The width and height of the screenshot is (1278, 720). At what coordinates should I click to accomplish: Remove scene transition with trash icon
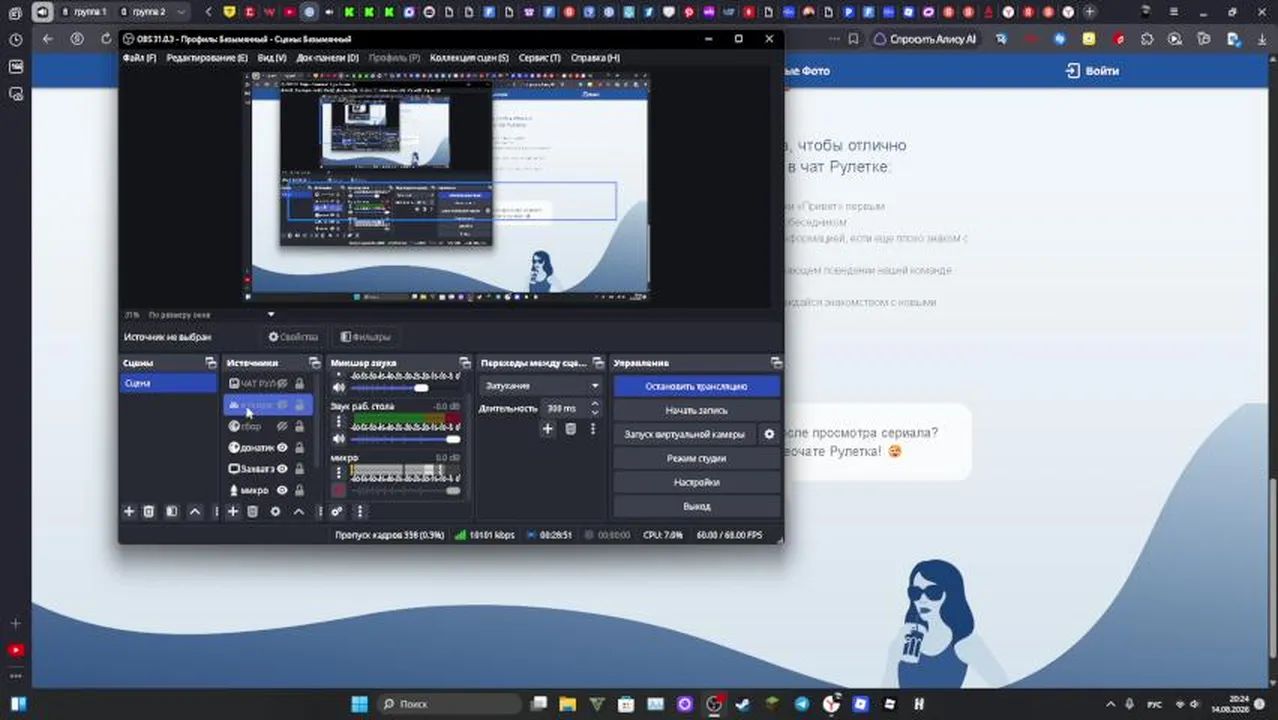tap(571, 429)
